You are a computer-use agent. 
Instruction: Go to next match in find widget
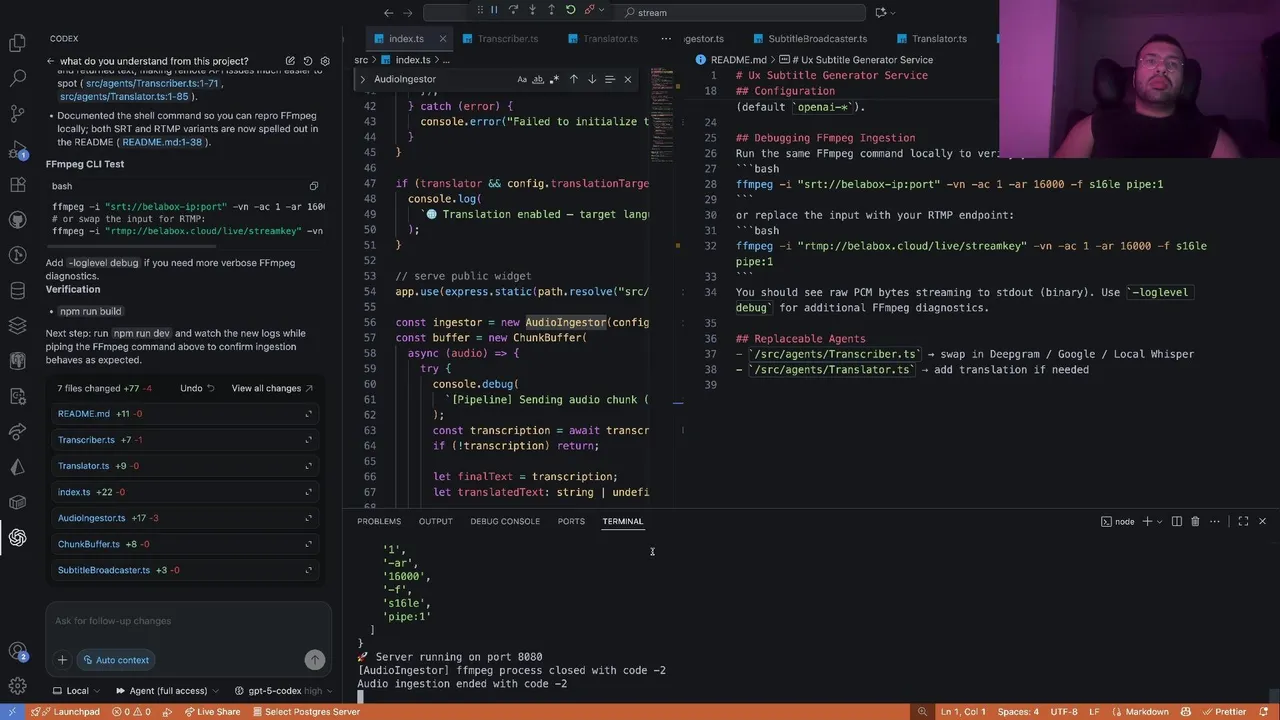[591, 79]
